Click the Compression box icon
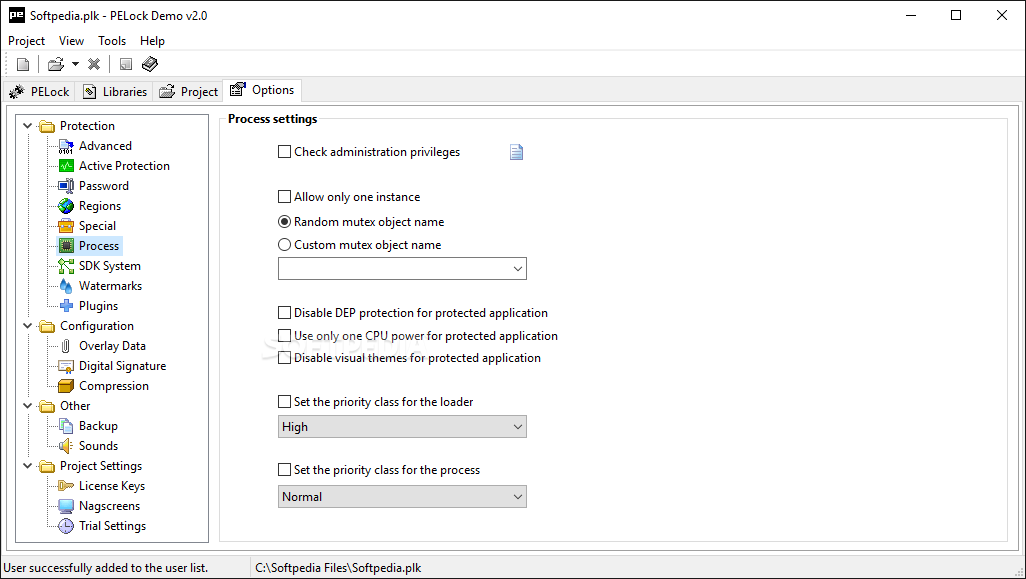 66,386
